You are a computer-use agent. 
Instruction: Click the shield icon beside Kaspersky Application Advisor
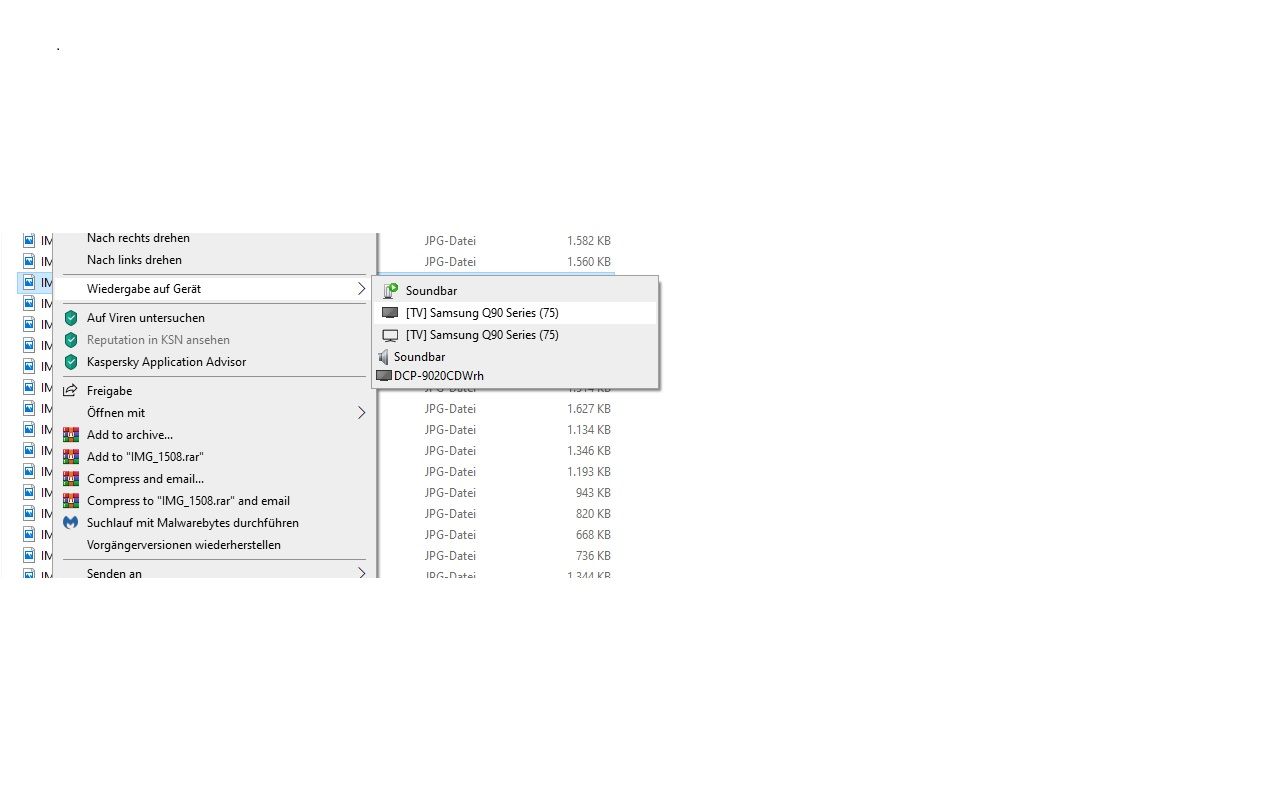tap(71, 362)
